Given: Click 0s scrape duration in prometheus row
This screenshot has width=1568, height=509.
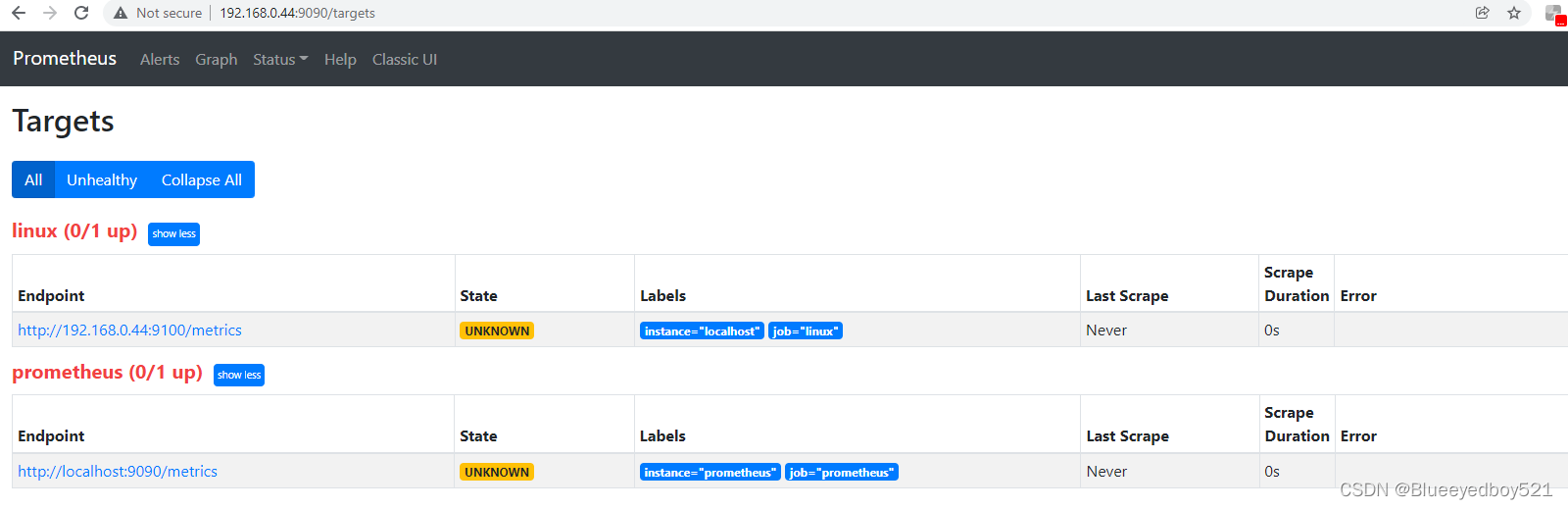Looking at the screenshot, I should (1272, 472).
